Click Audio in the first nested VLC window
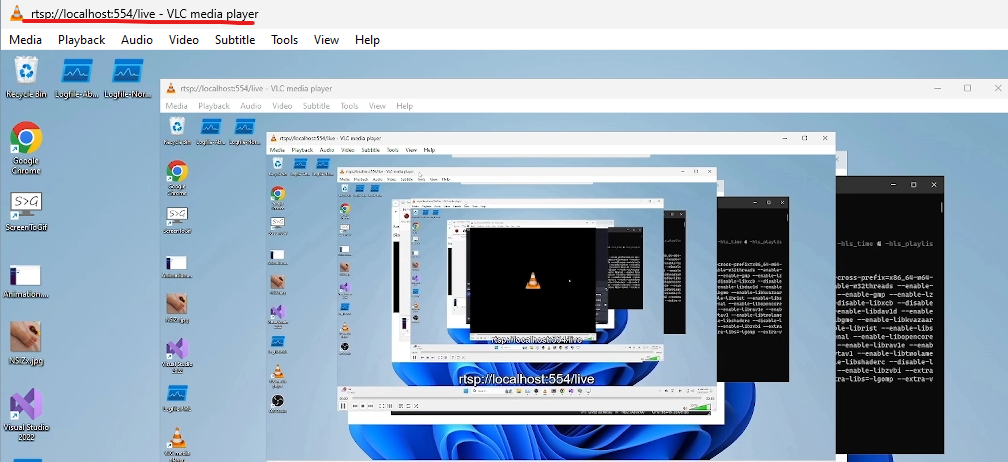Image resolution: width=1008 pixels, height=462 pixels. [251, 106]
